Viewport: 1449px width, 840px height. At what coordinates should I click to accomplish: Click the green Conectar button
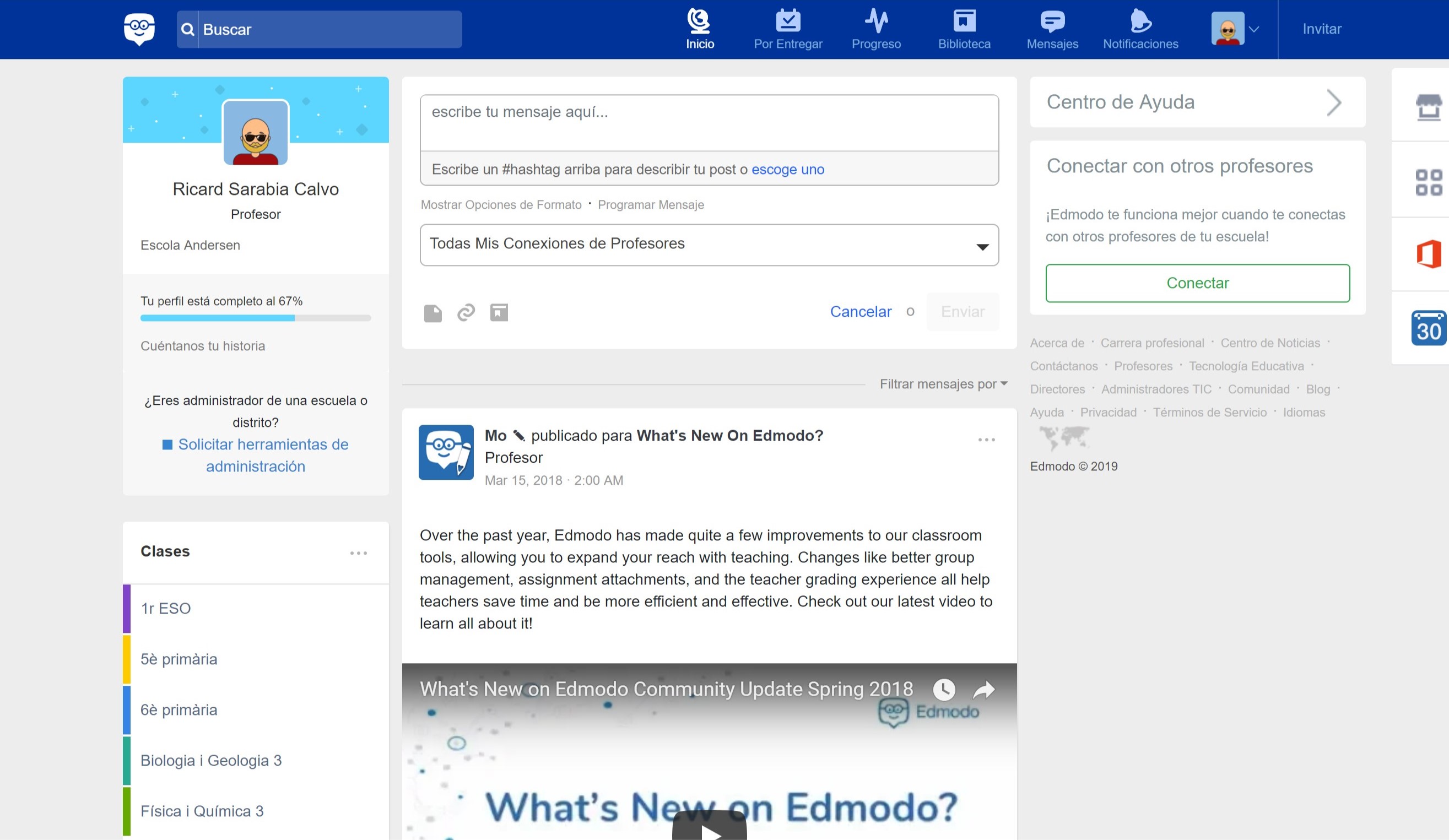coord(1197,283)
